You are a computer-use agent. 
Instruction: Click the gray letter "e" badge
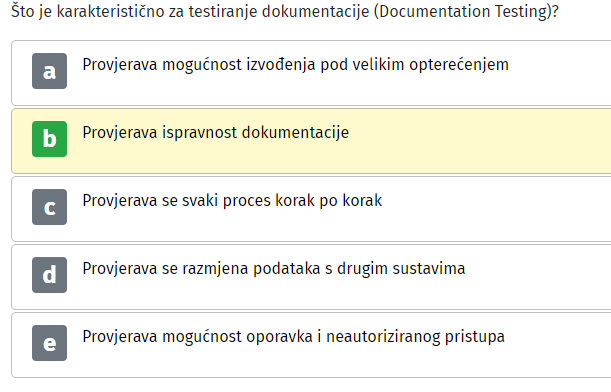pos(49,343)
